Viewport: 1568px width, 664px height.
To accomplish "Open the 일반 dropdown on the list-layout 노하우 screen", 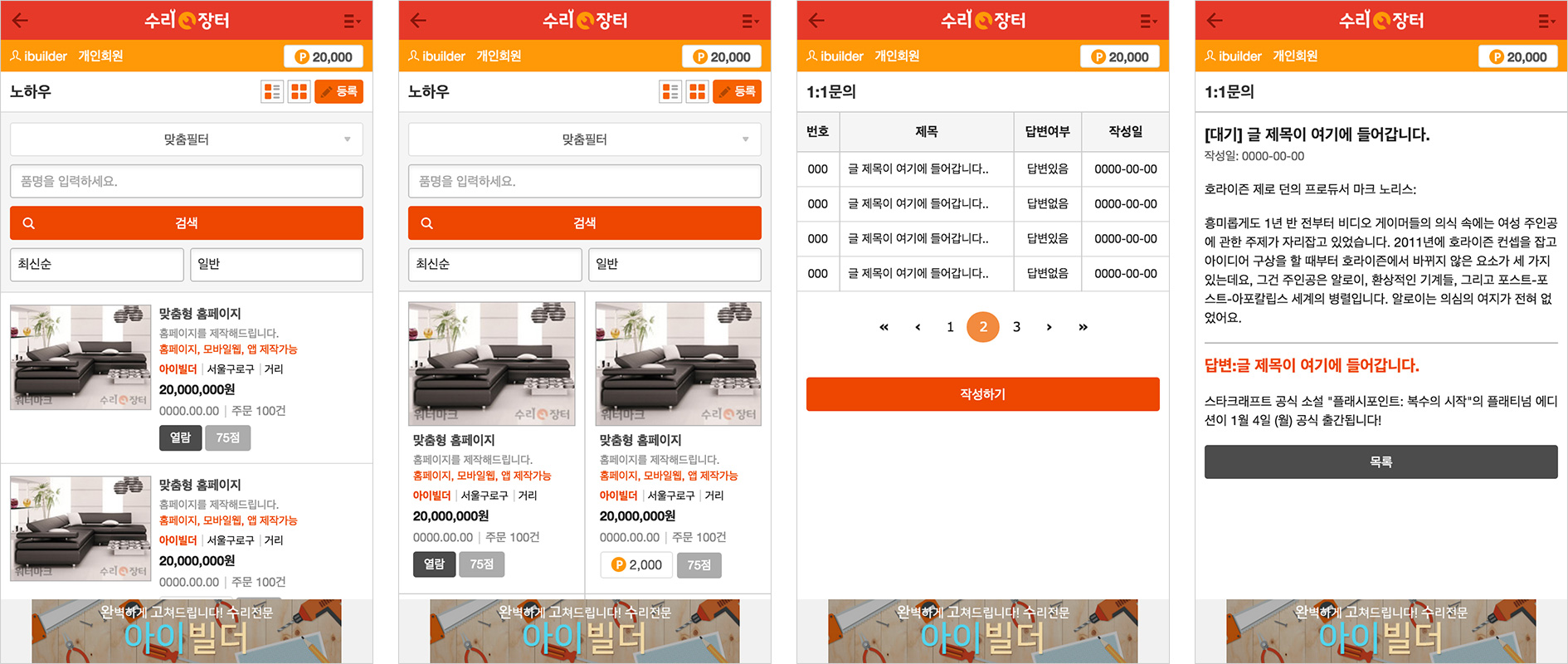I will pos(276,264).
